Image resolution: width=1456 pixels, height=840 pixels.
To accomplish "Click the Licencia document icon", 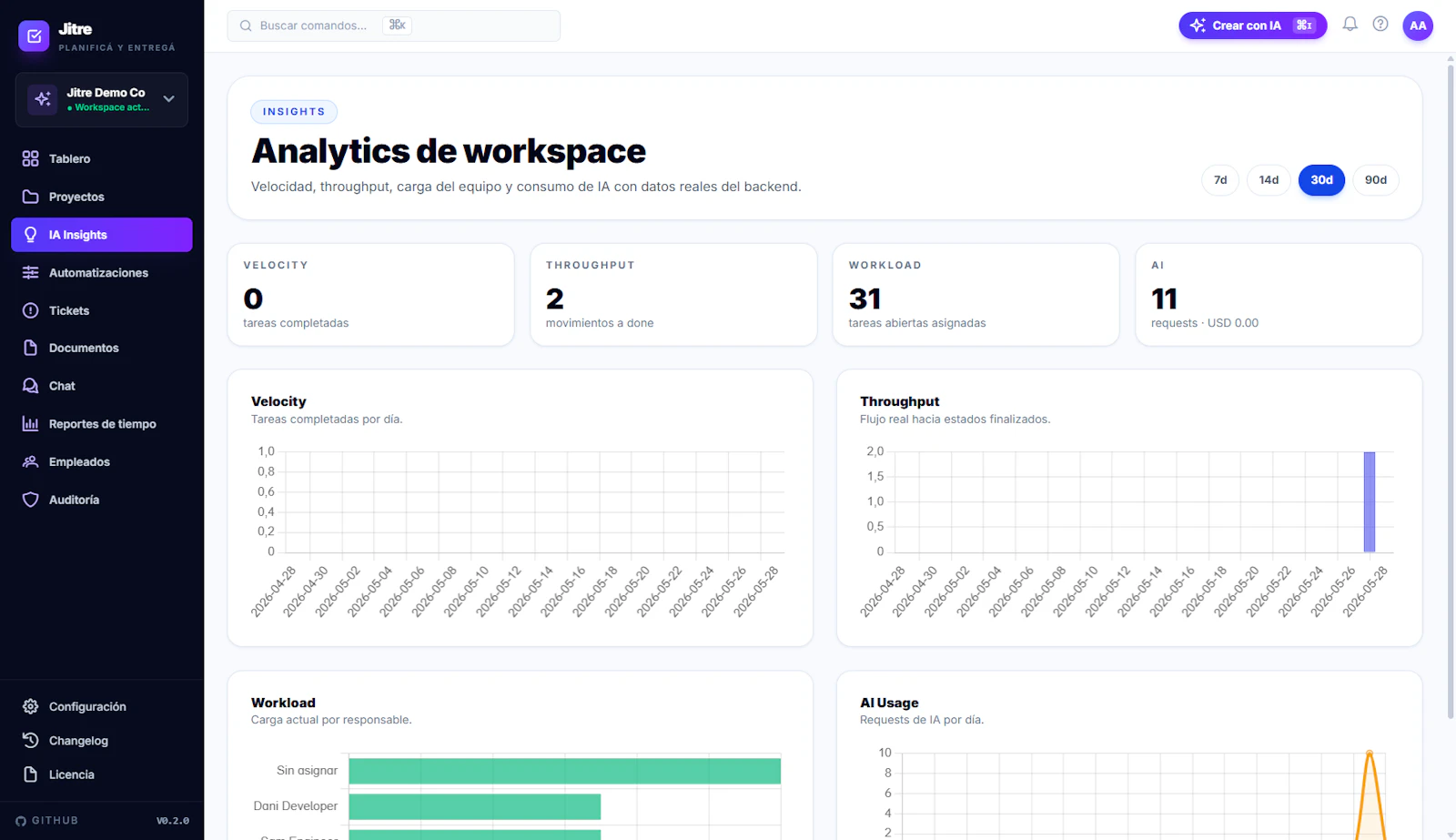I will [30, 774].
